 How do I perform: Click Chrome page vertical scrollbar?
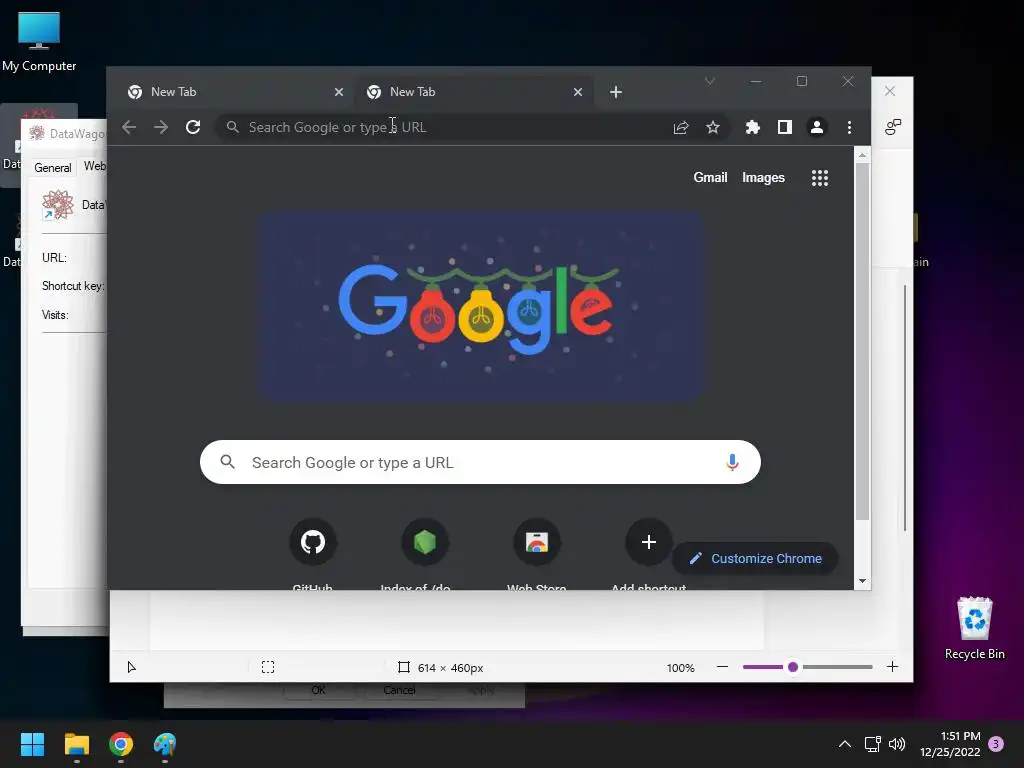click(x=862, y=340)
